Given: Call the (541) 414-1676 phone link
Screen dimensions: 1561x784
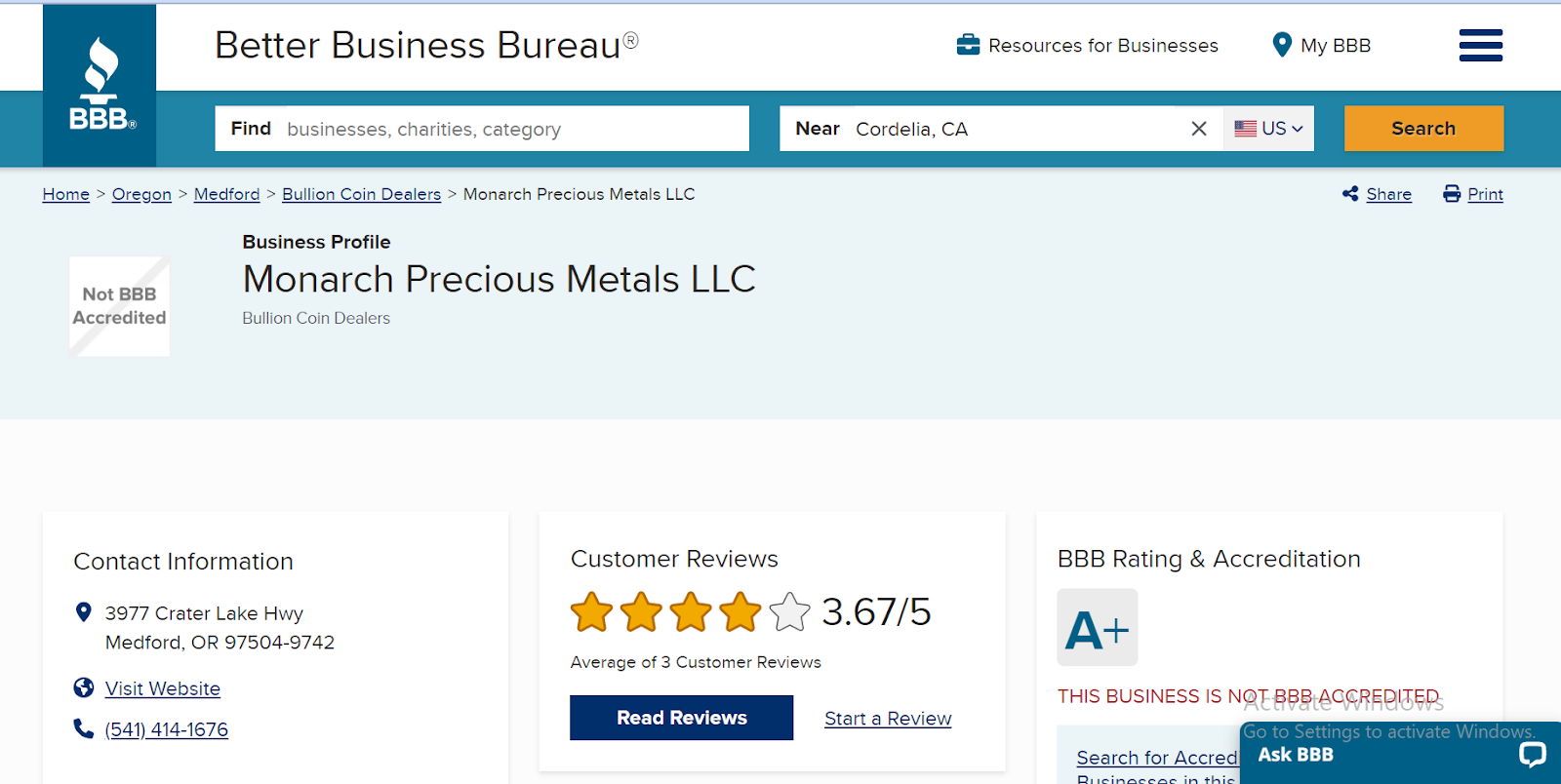Looking at the screenshot, I should 167,729.
